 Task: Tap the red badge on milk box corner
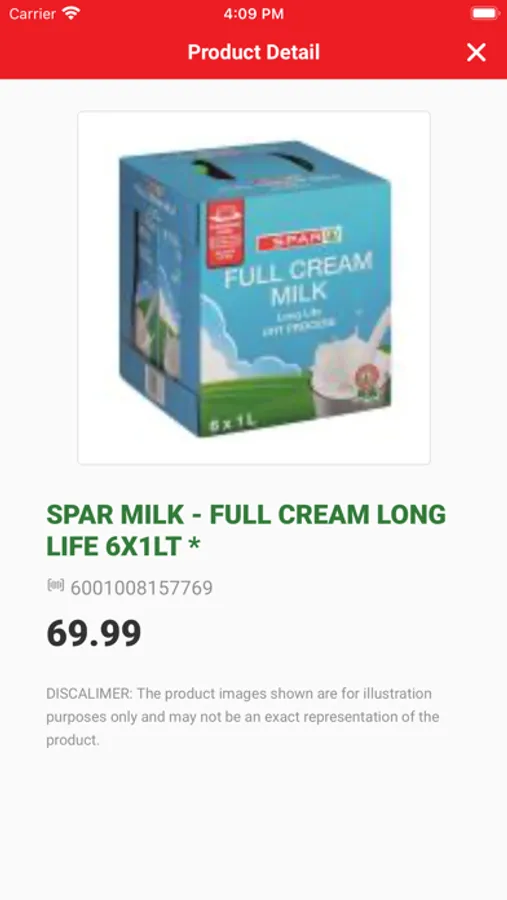[225, 232]
